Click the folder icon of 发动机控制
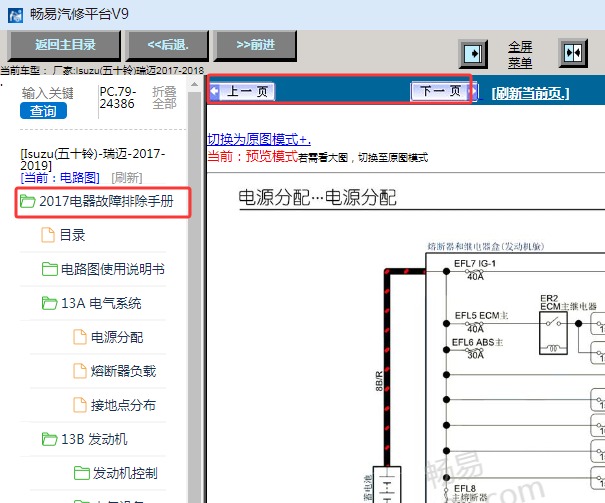Image resolution: width=605 pixels, height=503 pixels. pyautogui.click(x=81, y=473)
